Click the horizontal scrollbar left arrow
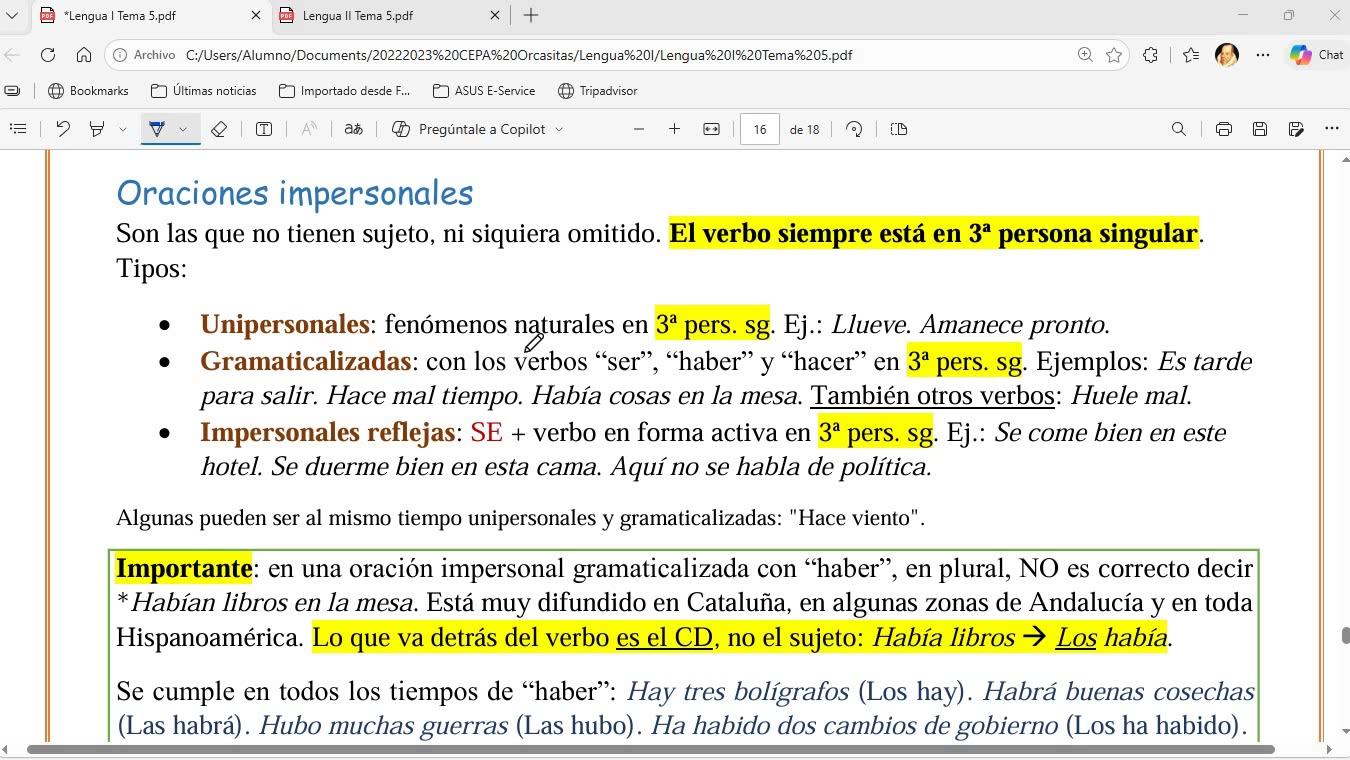This screenshot has height=760, width=1350. 6,749
